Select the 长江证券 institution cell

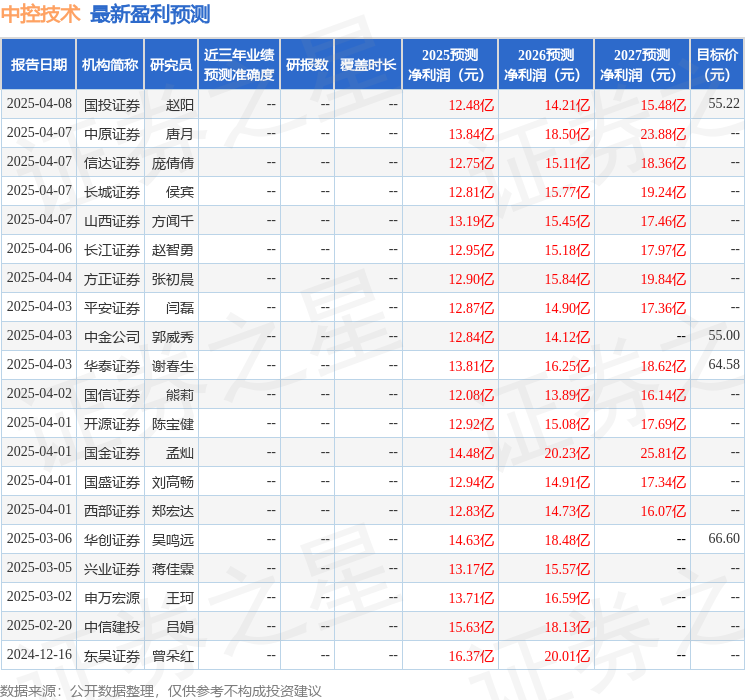(x=112, y=250)
